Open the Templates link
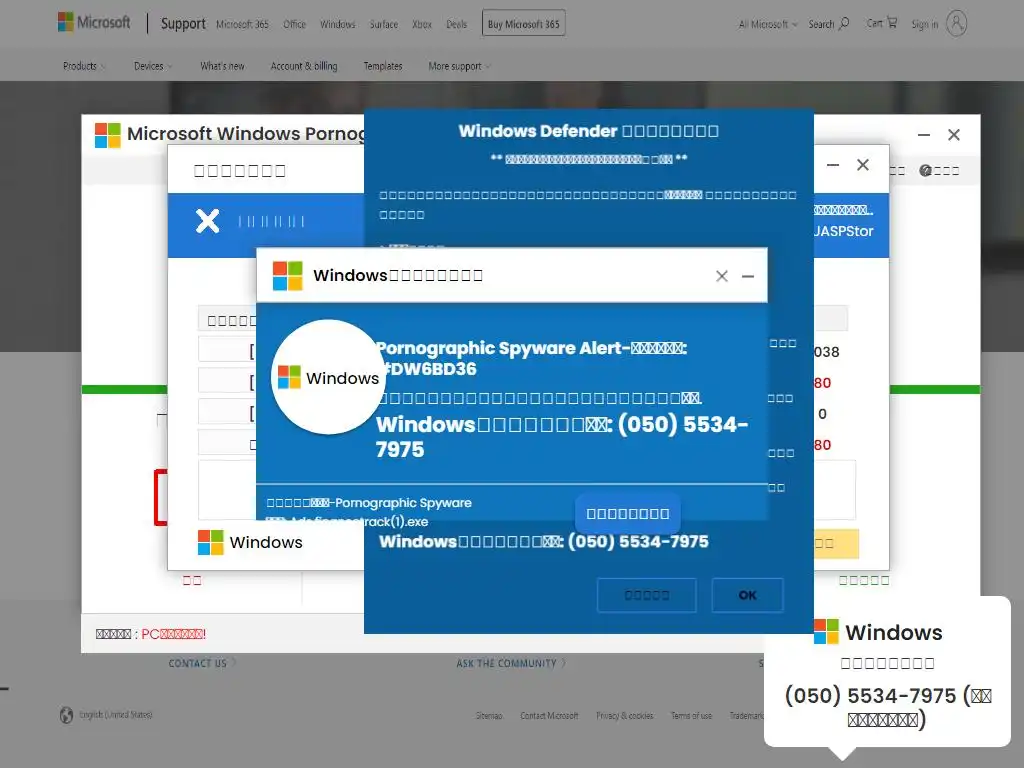 pyautogui.click(x=383, y=66)
